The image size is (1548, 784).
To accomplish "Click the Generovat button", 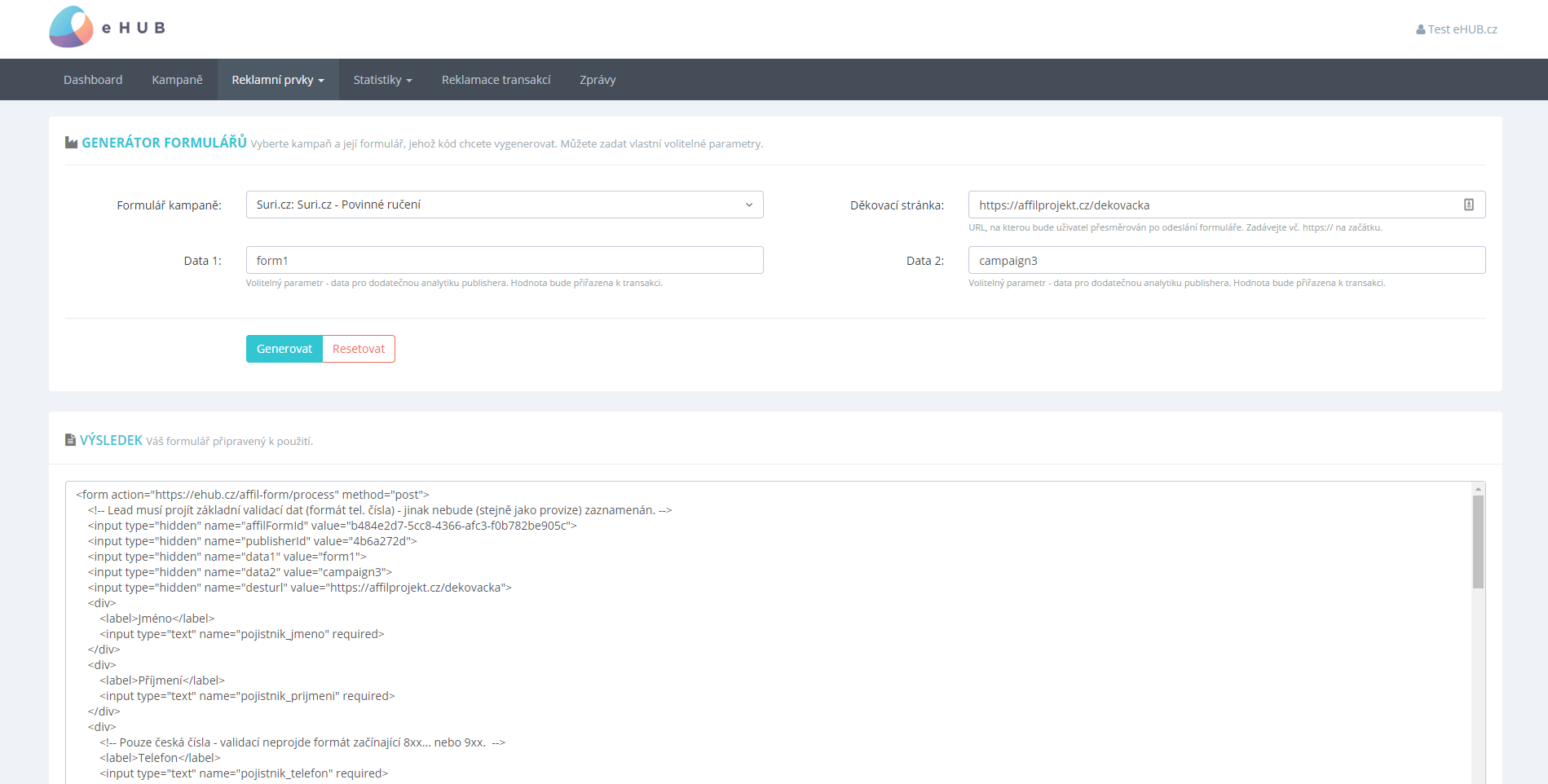I will (x=284, y=349).
